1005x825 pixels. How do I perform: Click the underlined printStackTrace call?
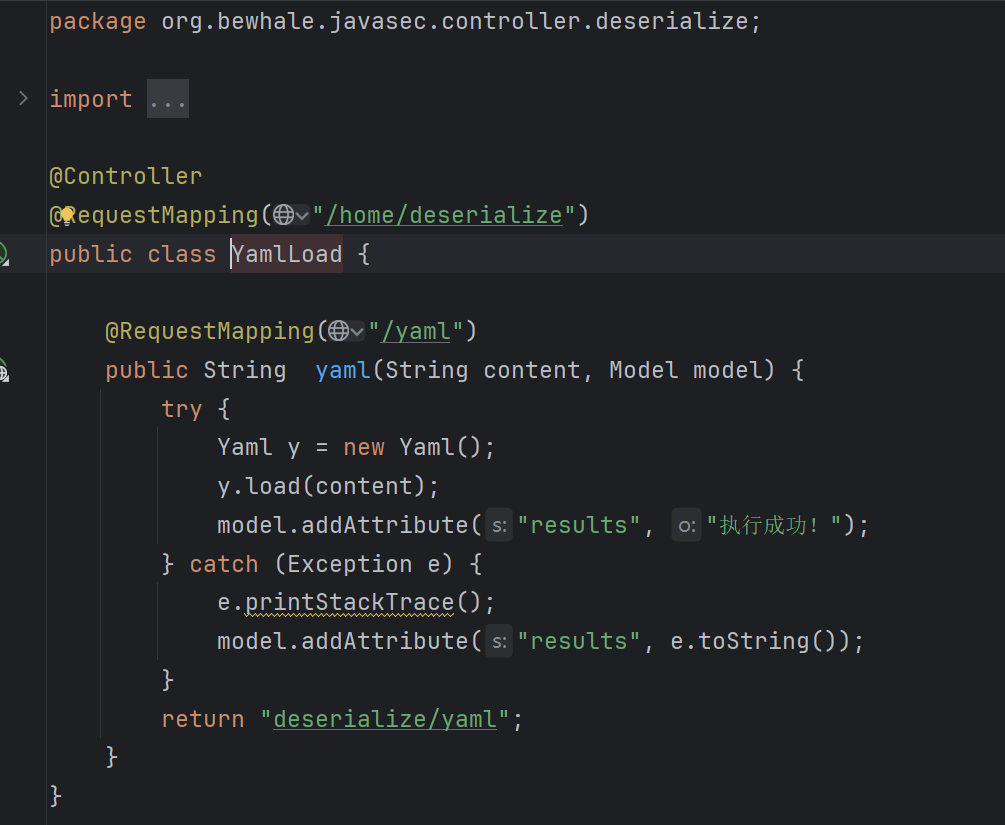(349, 603)
